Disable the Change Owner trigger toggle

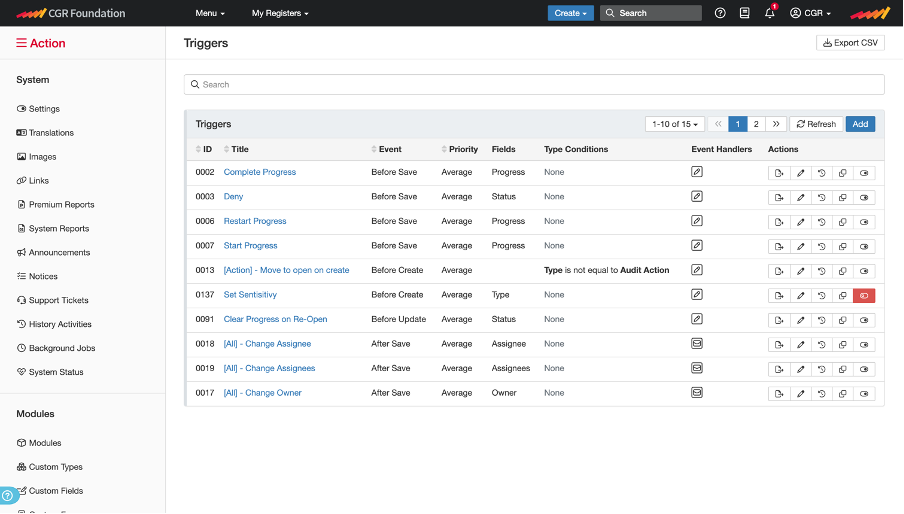tap(864, 394)
